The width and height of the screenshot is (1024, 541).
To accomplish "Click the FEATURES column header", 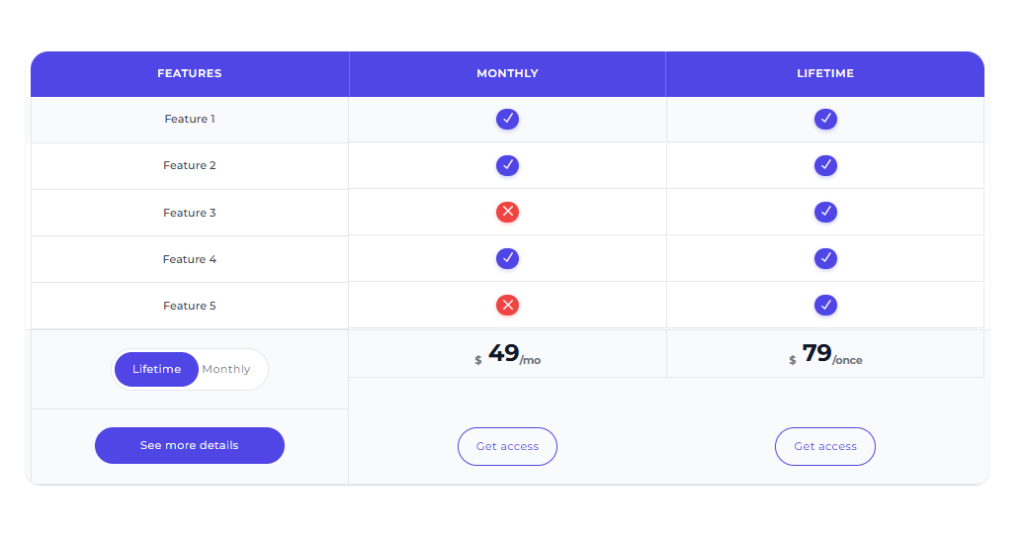I will 189,73.
